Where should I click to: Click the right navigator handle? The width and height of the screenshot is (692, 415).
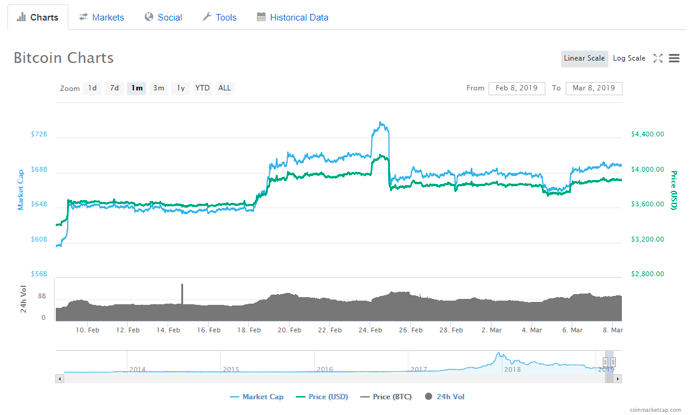point(613,362)
